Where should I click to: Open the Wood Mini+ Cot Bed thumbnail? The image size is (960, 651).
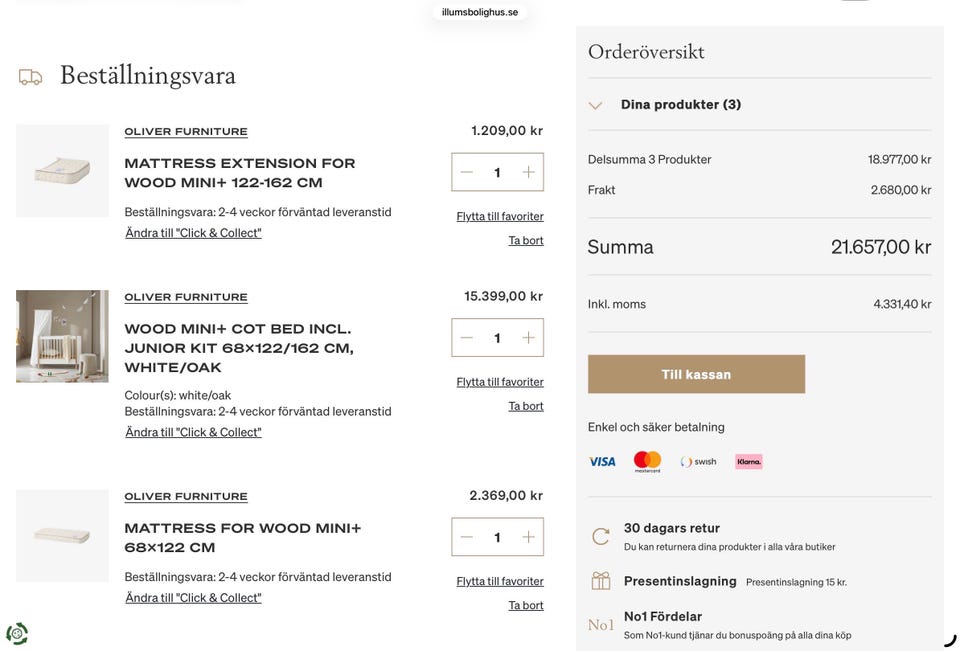62,336
